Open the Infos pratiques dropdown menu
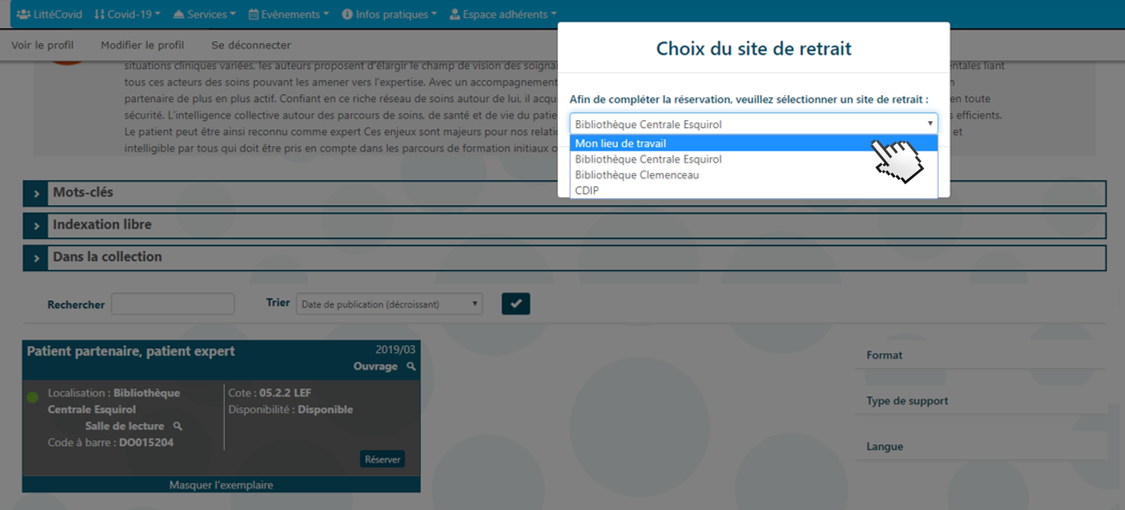The width and height of the screenshot is (1125, 510). coord(390,14)
